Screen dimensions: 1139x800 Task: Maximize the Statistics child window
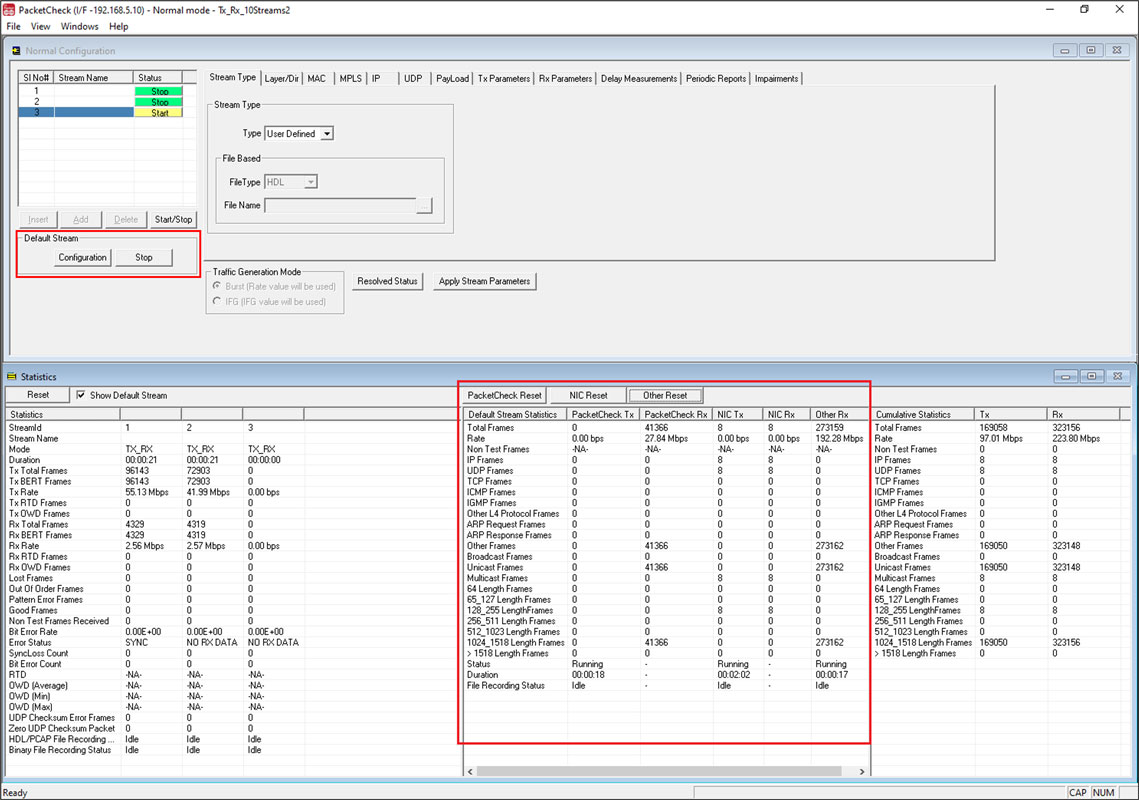tap(1091, 376)
